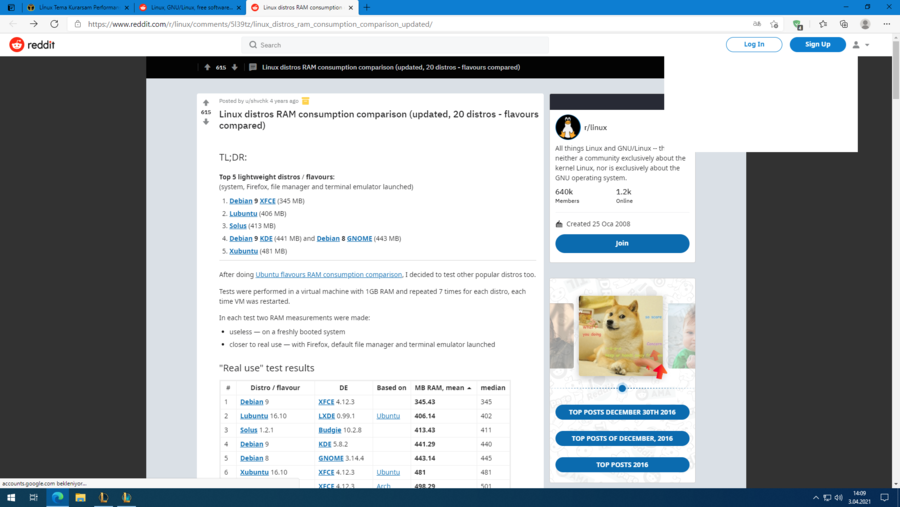Image resolution: width=900 pixels, height=507 pixels.
Task: Switch to the Linux, GNU/Linux, free software tab
Action: (x=191, y=7)
